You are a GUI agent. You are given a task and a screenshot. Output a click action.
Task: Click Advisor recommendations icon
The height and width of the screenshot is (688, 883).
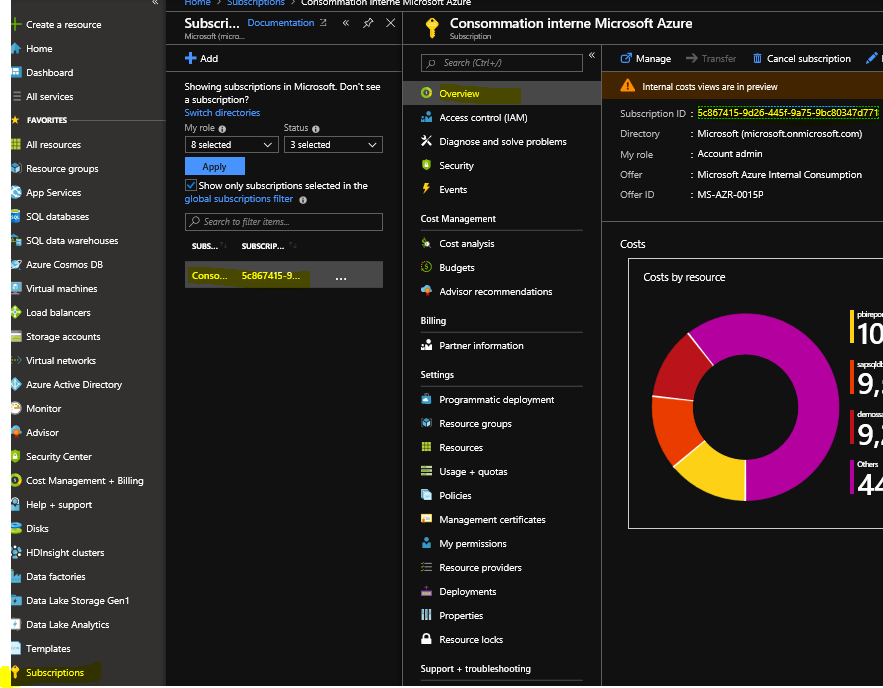426,291
